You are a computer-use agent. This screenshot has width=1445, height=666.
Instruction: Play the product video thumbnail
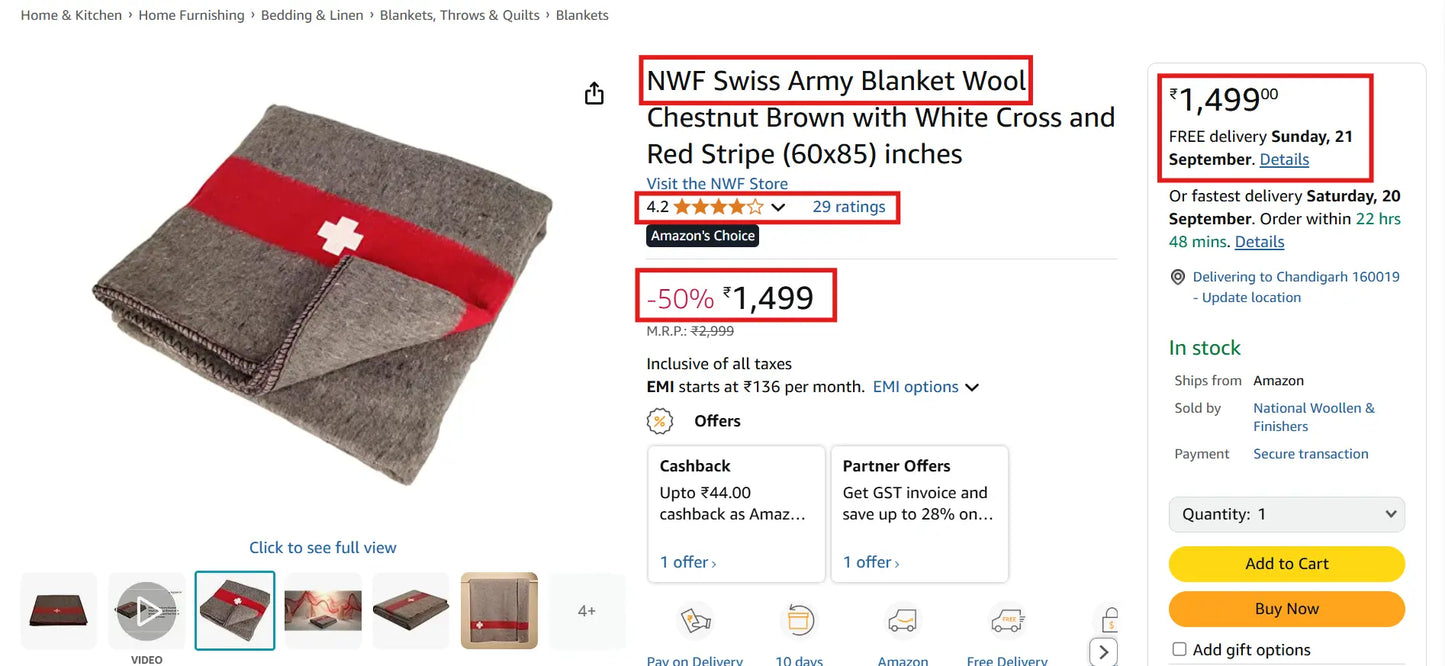click(146, 610)
